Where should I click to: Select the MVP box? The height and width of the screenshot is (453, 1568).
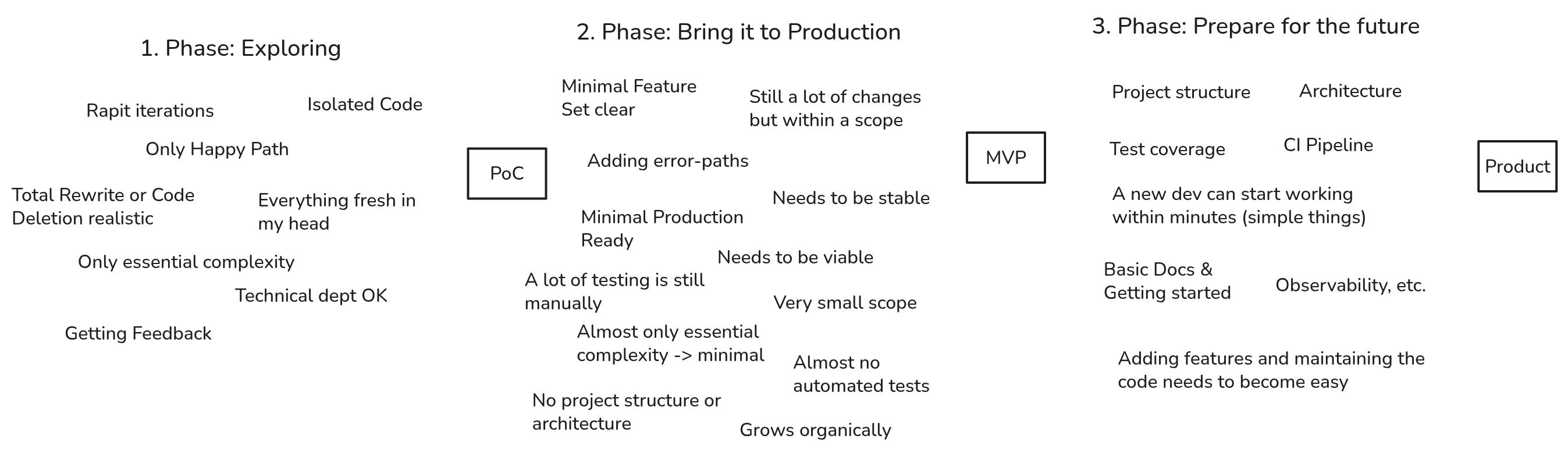coord(1005,158)
